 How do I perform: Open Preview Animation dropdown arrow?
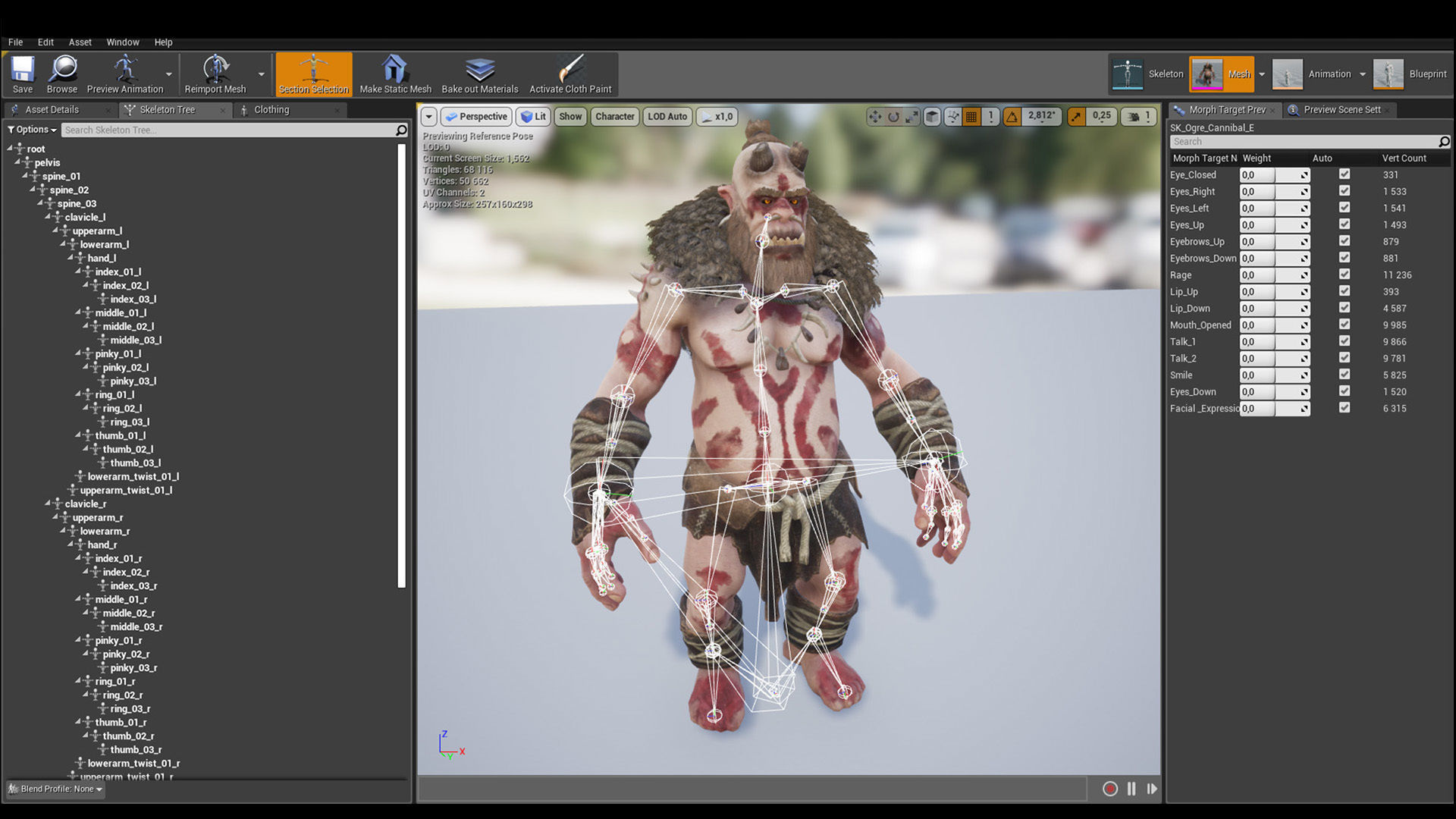169,74
